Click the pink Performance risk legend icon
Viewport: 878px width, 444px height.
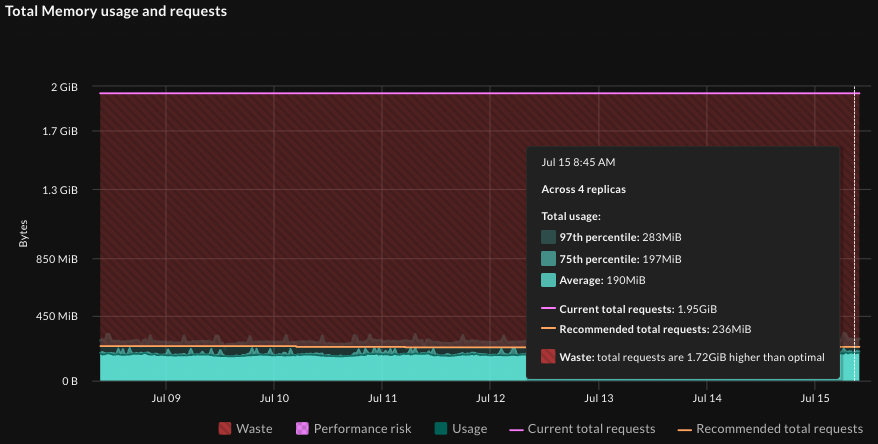[x=303, y=429]
